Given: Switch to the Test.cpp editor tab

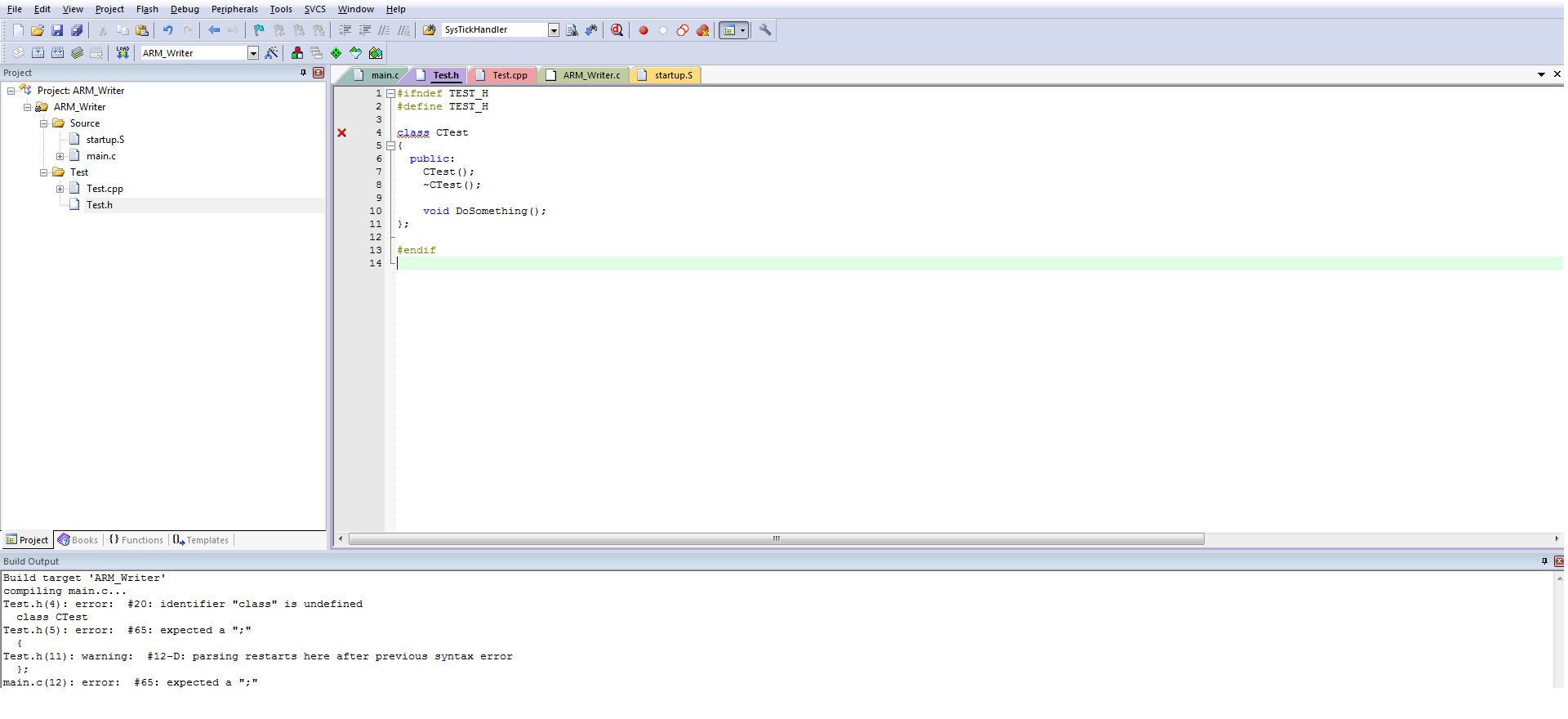Looking at the screenshot, I should [x=502, y=75].
